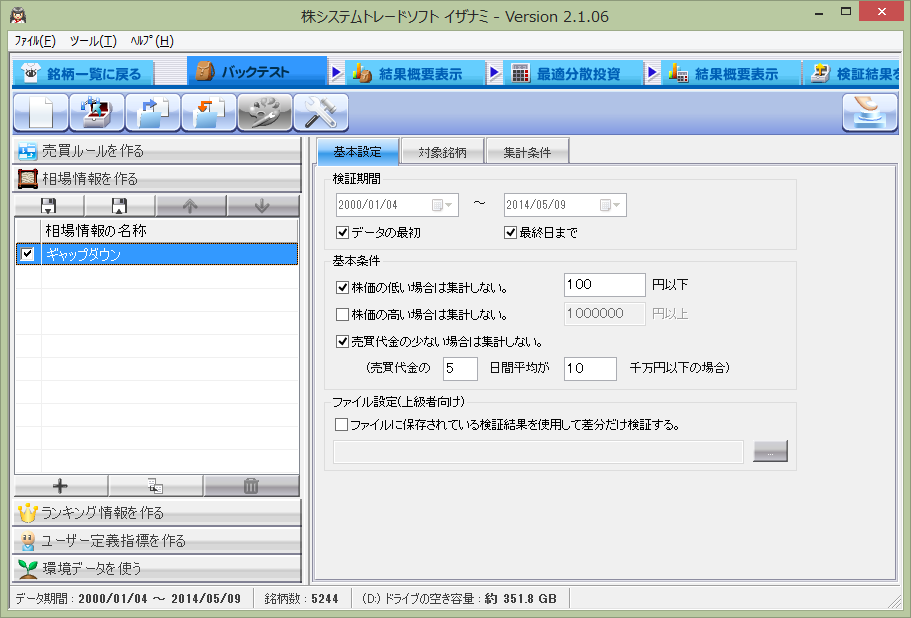Click the 100 円以下 price input field
This screenshot has height=618, width=911.
coord(604,285)
